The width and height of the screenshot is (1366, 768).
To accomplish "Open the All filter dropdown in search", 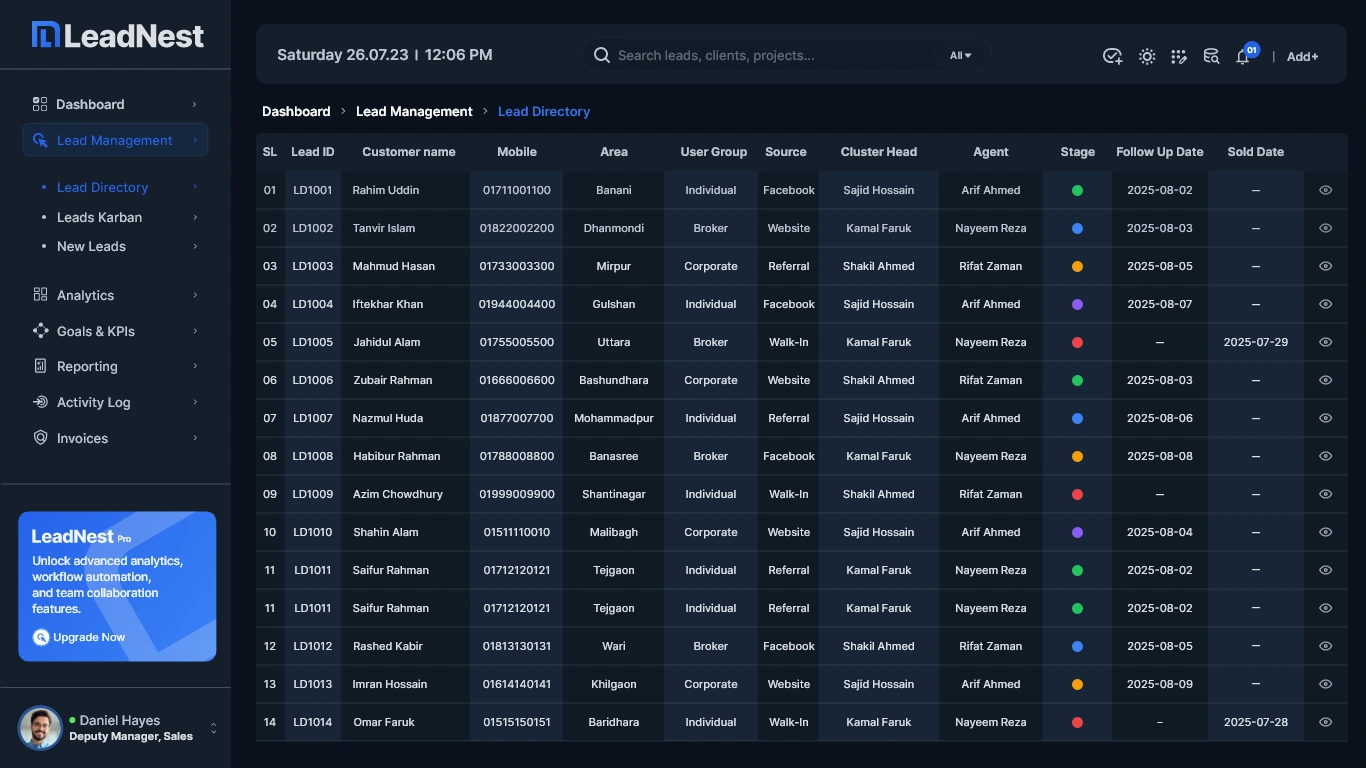I will tap(961, 56).
